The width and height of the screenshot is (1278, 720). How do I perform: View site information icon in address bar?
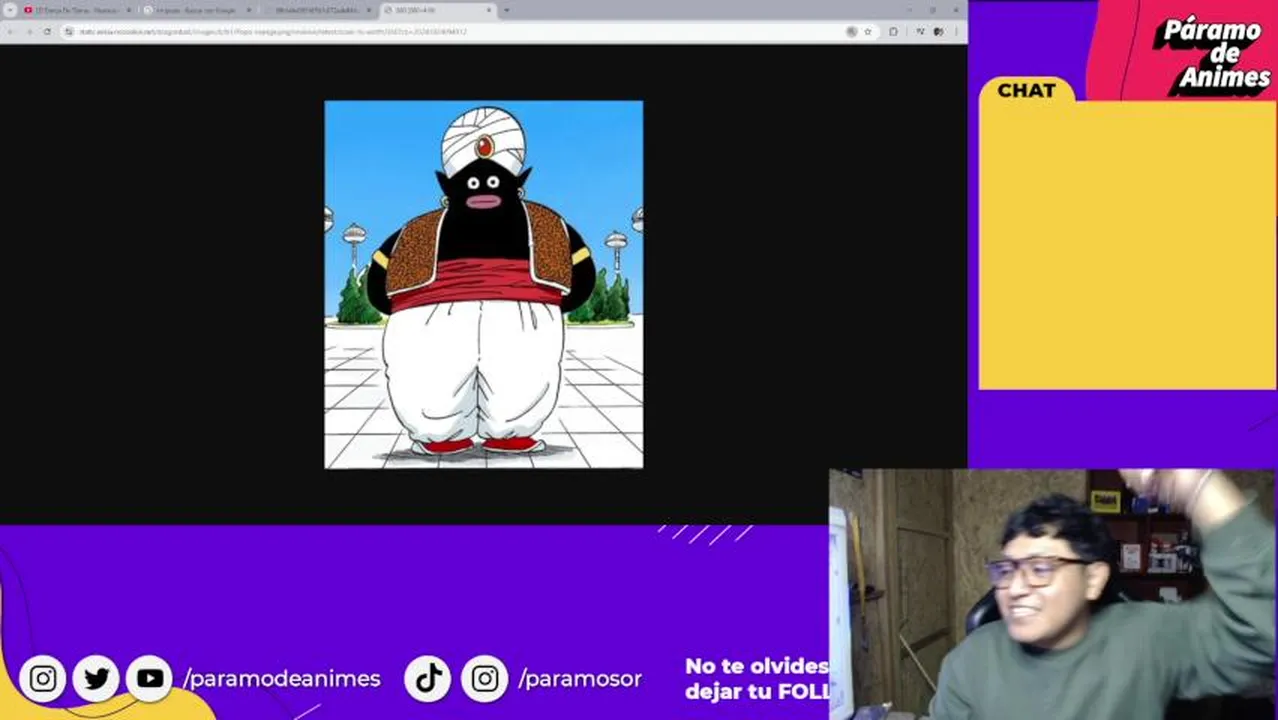pos(69,31)
